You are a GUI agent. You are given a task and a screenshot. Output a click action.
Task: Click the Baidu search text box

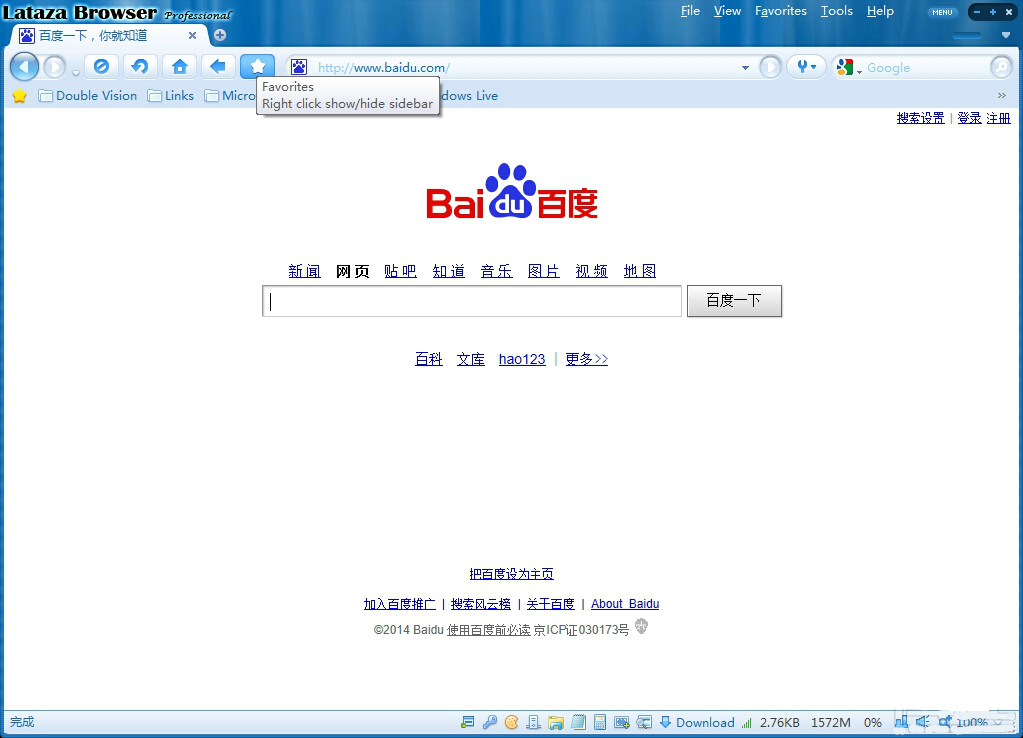[x=472, y=301]
